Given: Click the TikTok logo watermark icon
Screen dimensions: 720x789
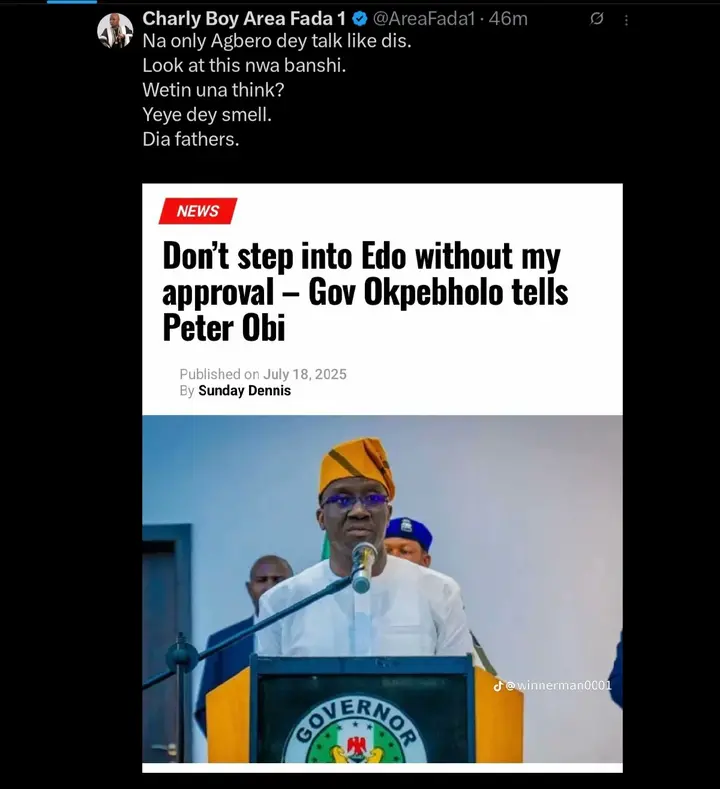Looking at the screenshot, I should [498, 685].
